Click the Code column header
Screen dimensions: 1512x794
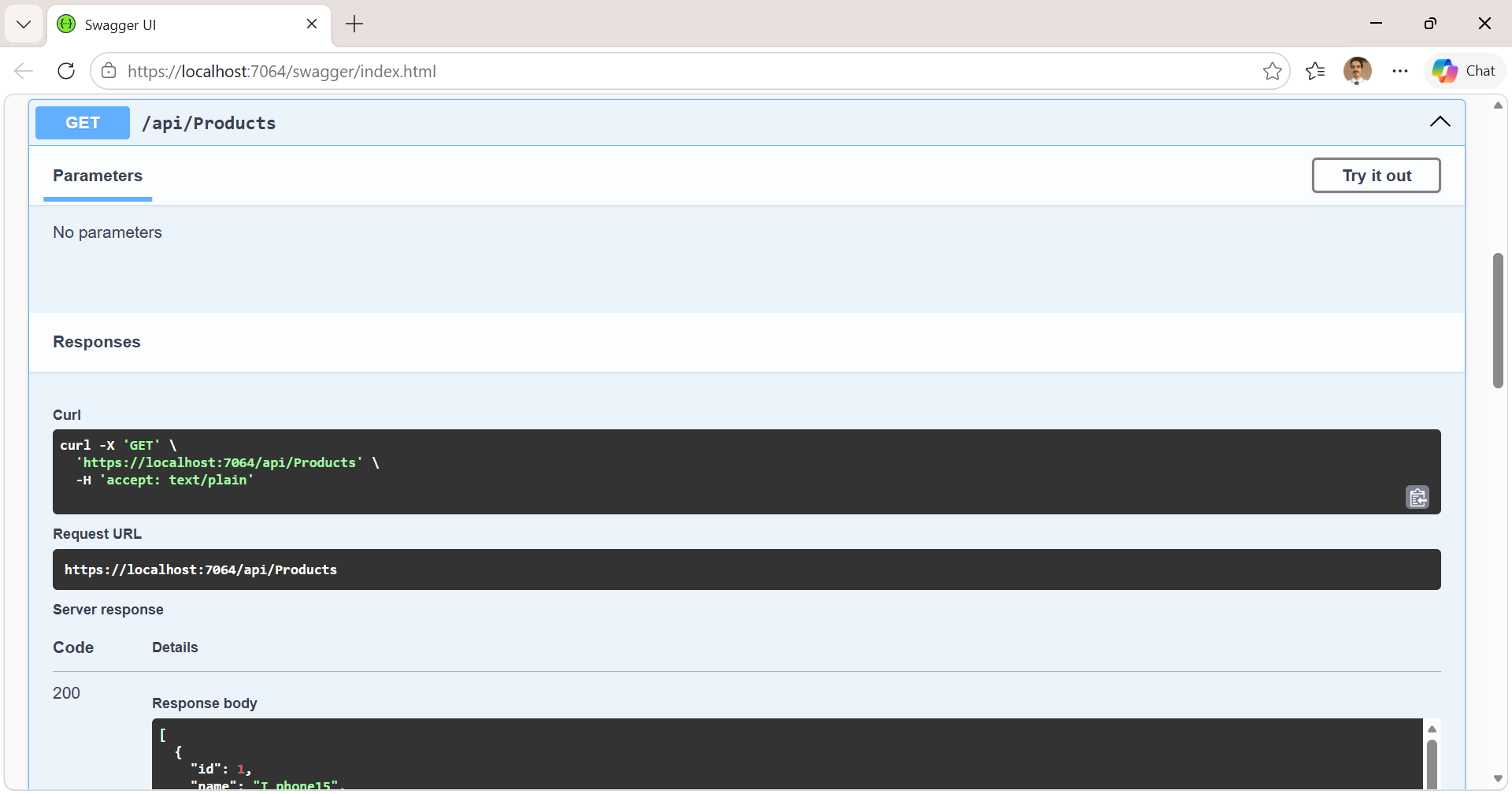click(73, 647)
